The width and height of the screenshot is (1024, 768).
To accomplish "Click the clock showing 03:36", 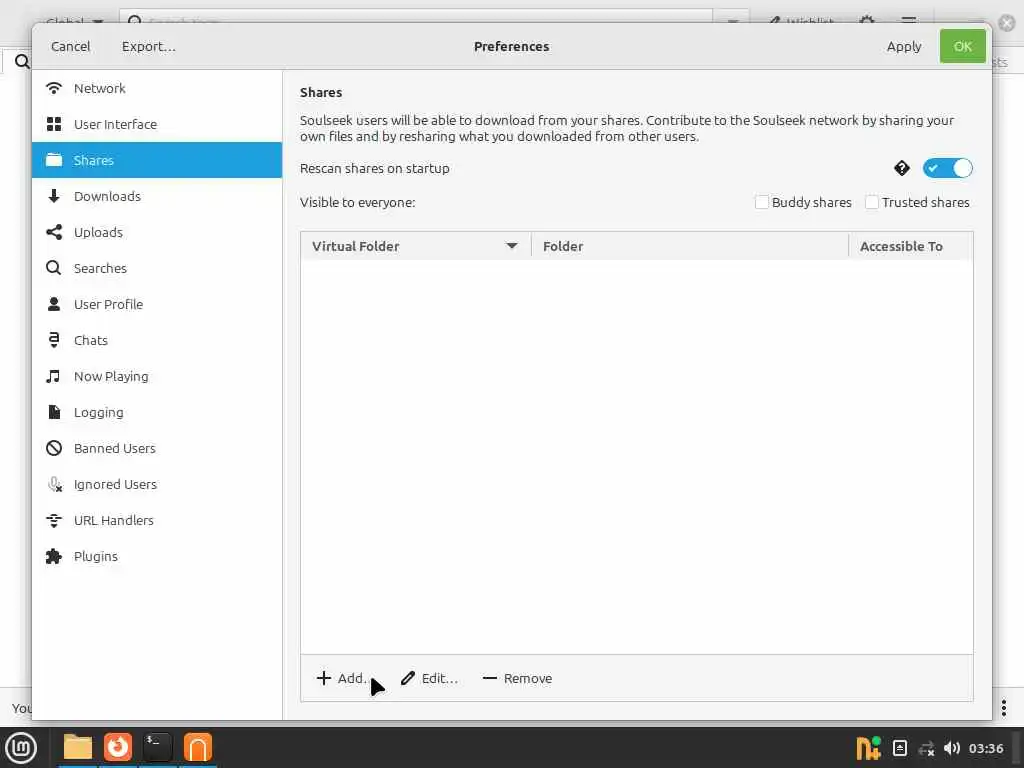I will [986, 748].
